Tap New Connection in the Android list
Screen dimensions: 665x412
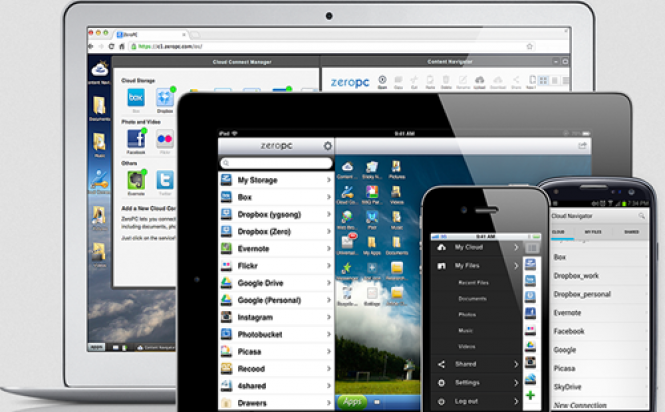[580, 405]
